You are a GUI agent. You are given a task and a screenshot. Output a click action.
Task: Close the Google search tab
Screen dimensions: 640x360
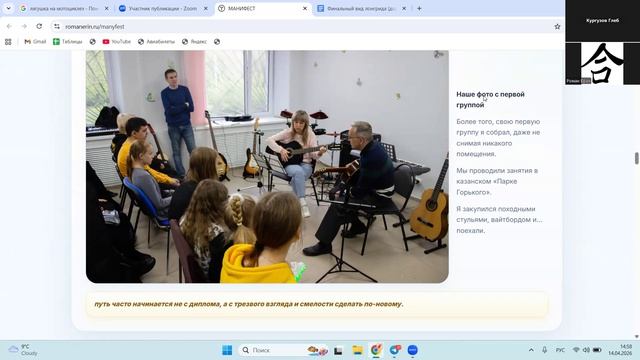pos(107,8)
